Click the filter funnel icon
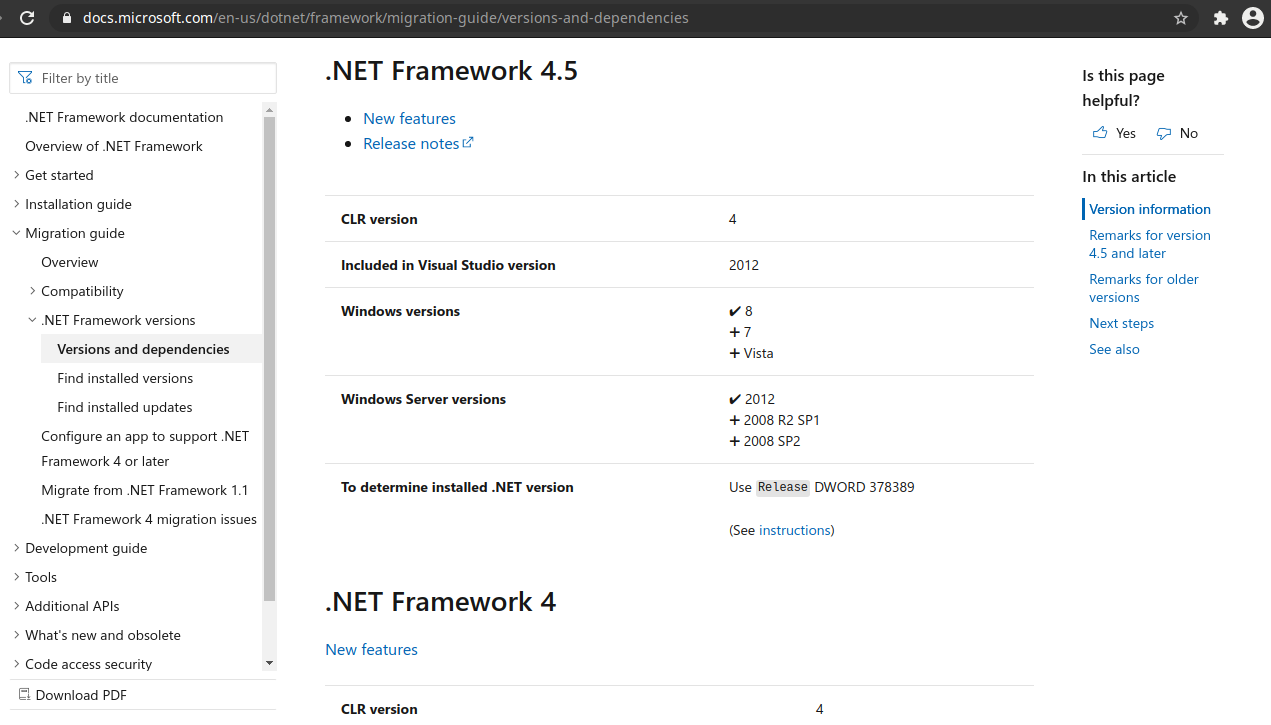1271x725 pixels. (x=26, y=78)
